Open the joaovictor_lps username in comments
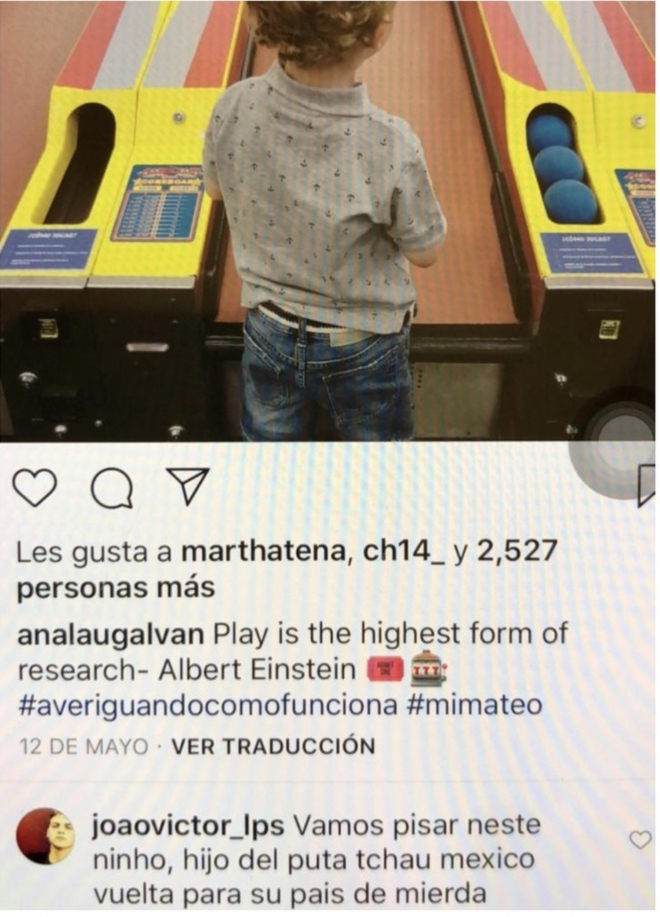Screen dimensions: 660x917 click(x=188, y=826)
